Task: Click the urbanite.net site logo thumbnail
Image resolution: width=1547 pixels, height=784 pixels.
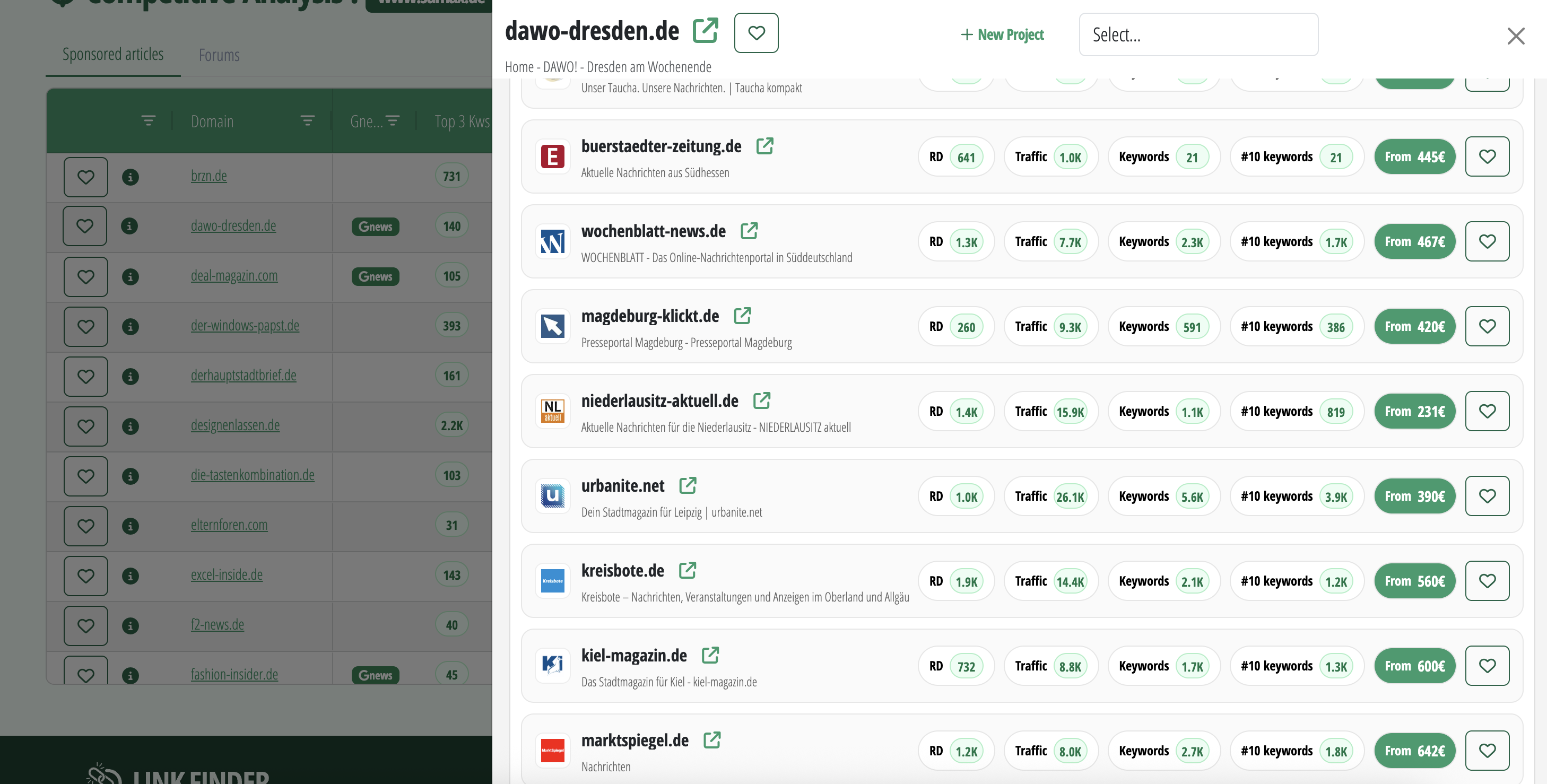Action: (x=552, y=496)
